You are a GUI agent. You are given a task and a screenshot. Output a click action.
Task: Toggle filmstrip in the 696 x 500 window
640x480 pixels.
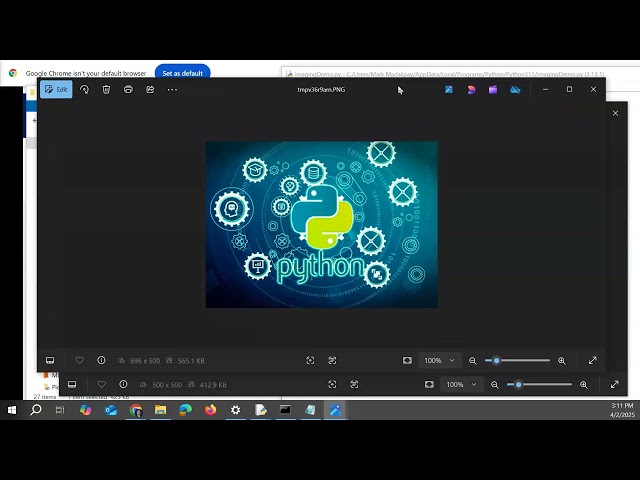(50, 360)
